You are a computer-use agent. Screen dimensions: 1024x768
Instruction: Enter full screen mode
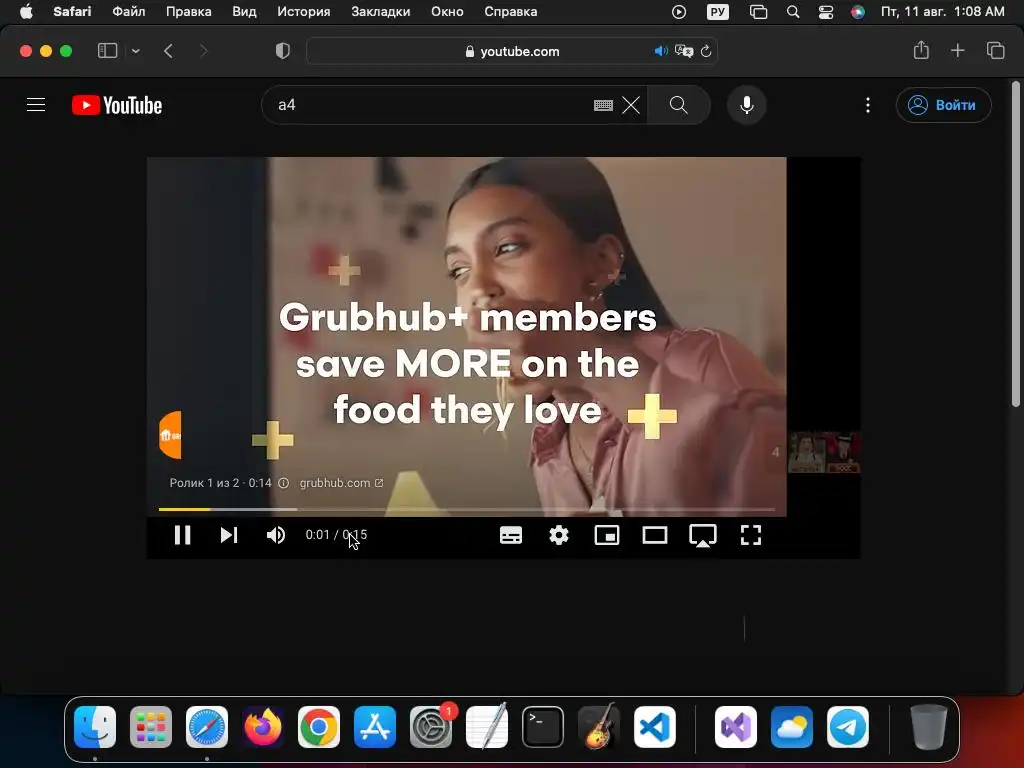[x=751, y=536]
